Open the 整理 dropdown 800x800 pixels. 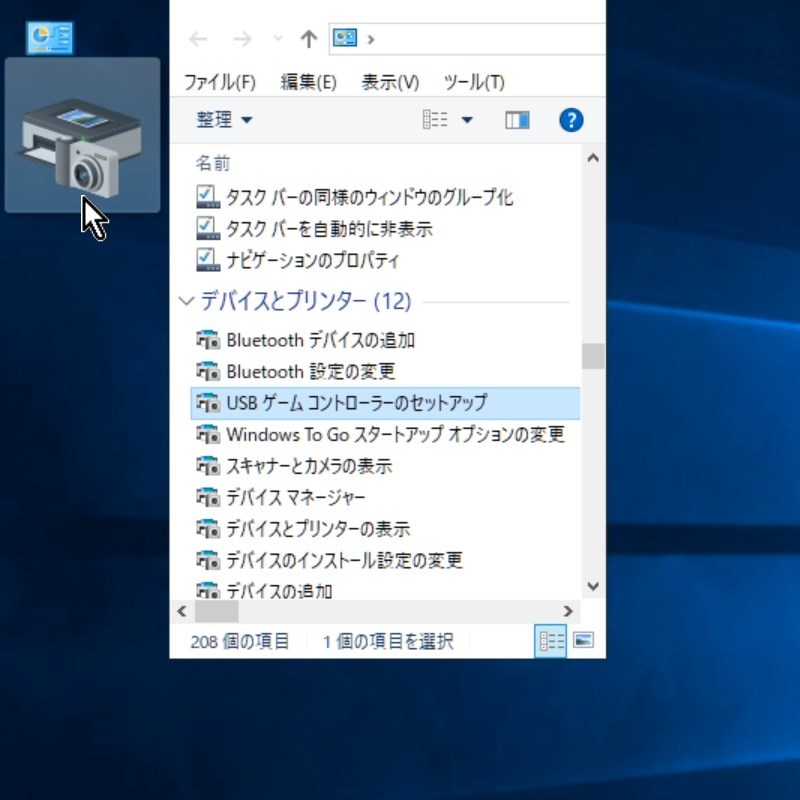[224, 120]
